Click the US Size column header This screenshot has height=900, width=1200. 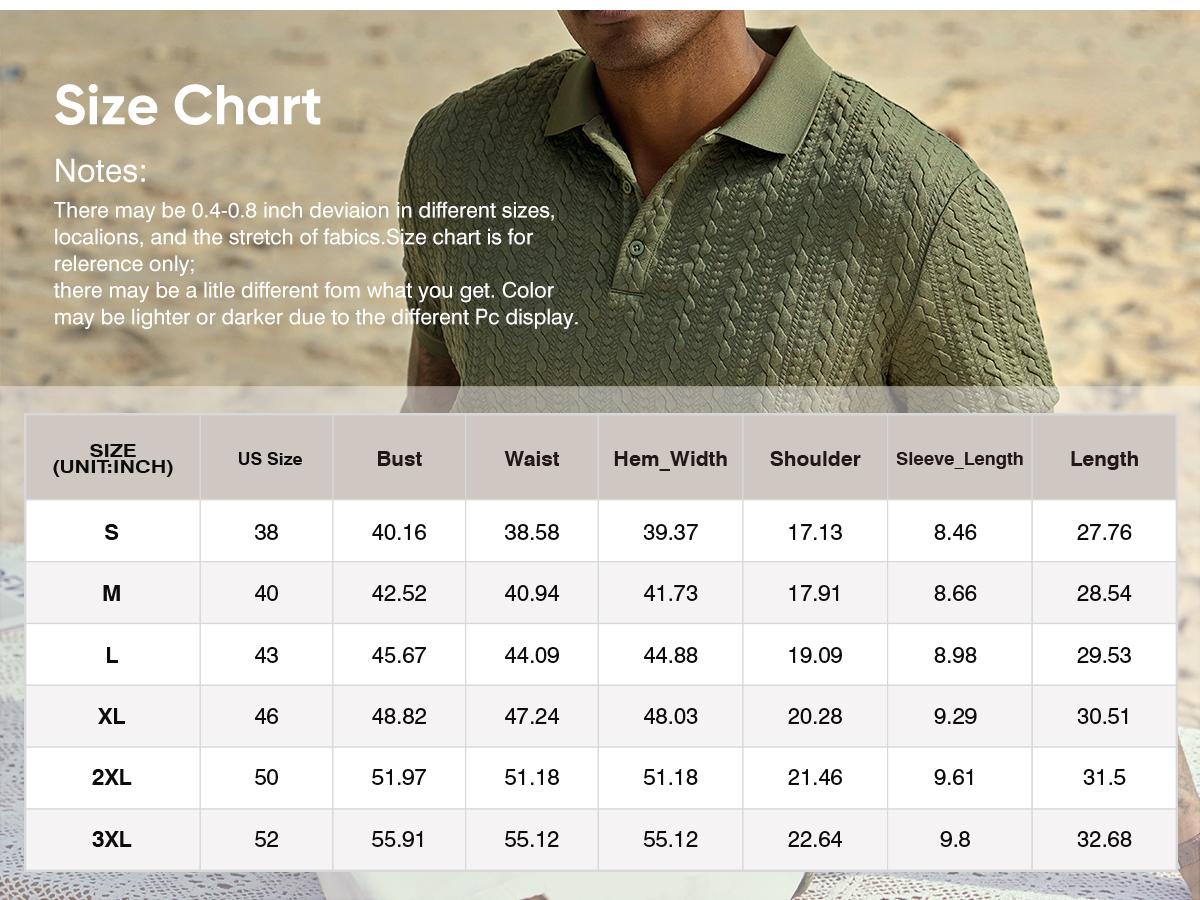266,459
